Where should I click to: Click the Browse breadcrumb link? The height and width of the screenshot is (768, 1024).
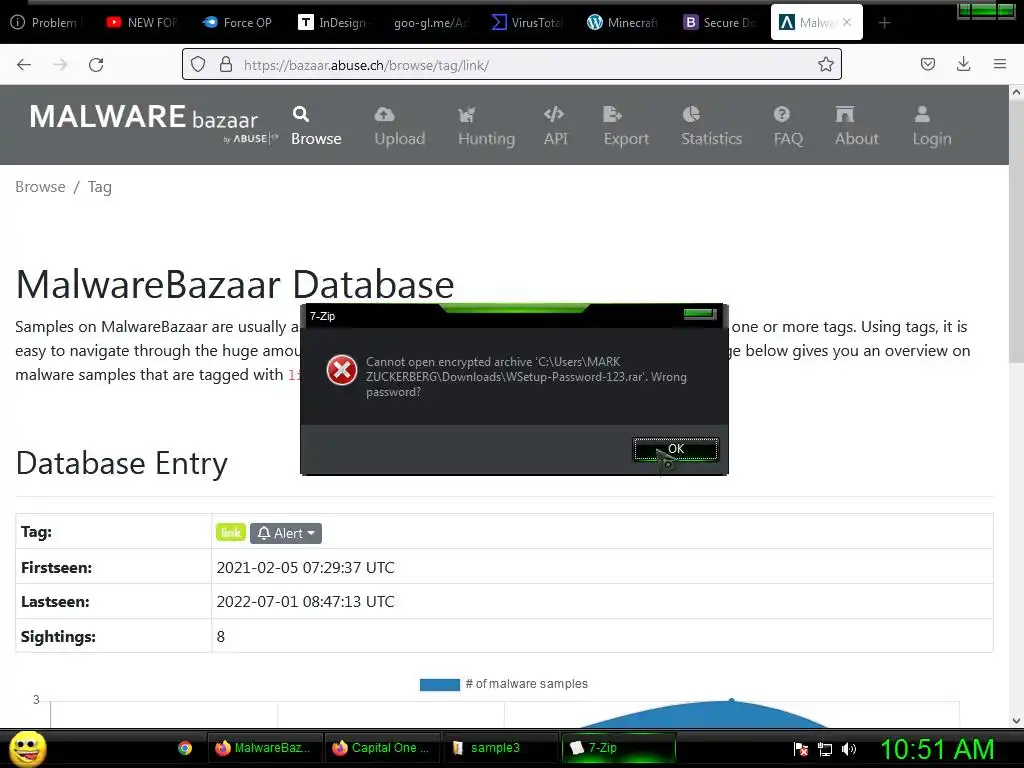(x=40, y=187)
